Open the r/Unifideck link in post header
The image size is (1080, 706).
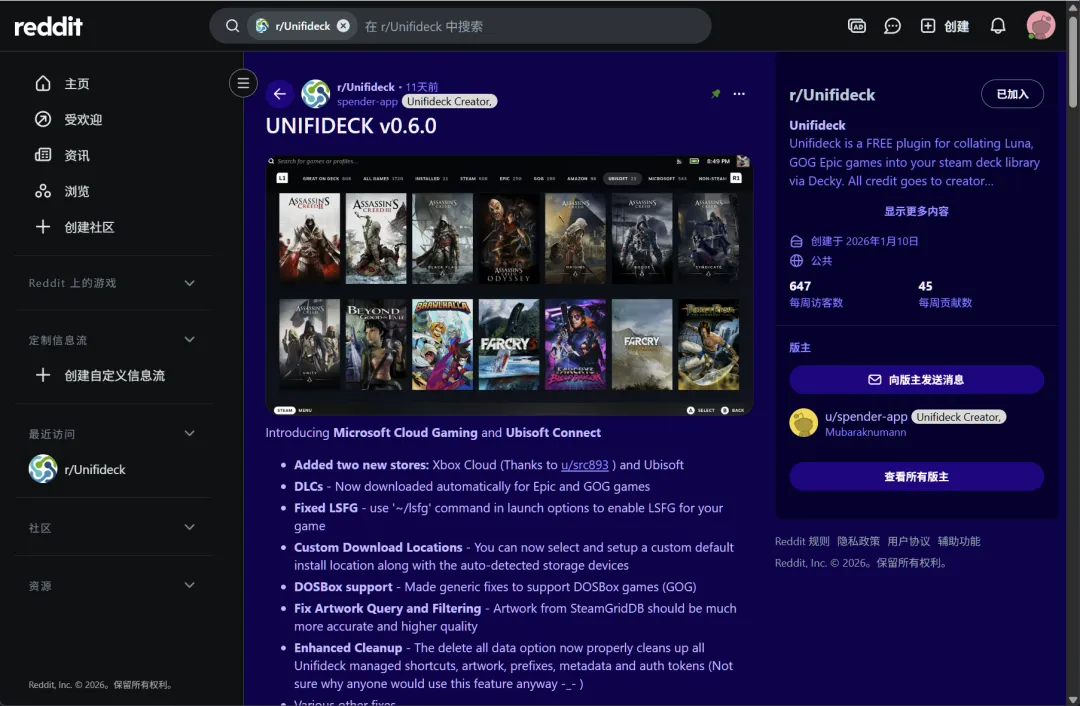click(366, 87)
